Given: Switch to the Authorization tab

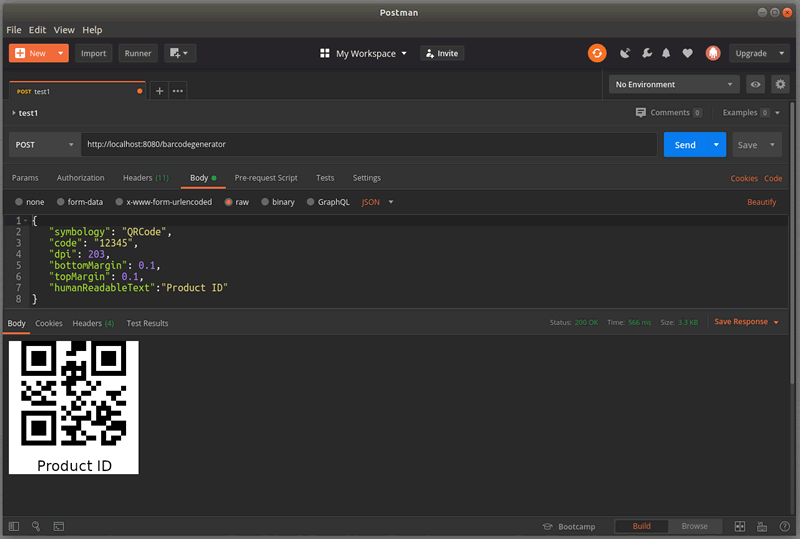Looking at the screenshot, I should 81,178.
